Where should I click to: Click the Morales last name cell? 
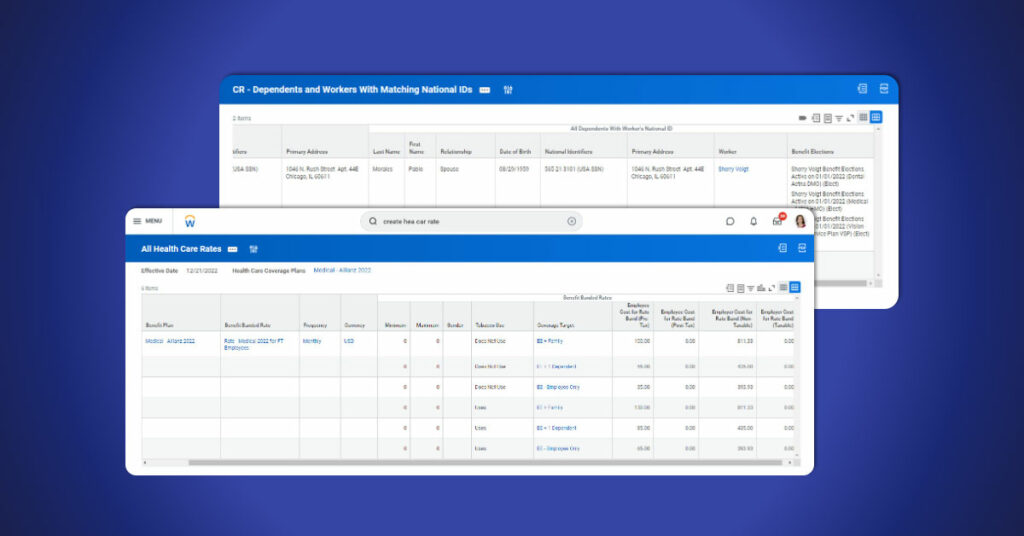tap(383, 169)
